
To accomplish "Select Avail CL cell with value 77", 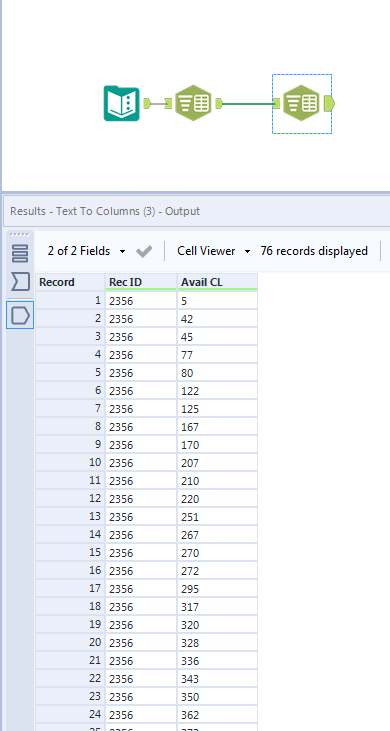I will click(217, 355).
